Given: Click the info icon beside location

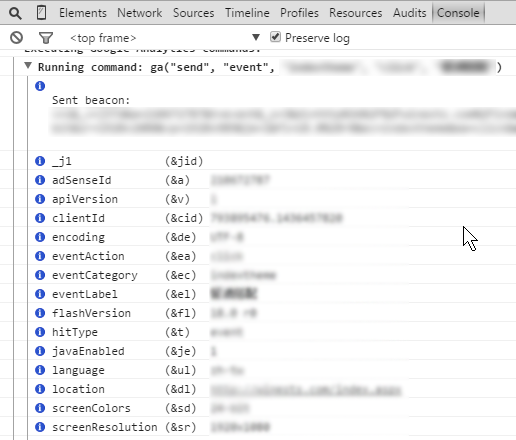Looking at the screenshot, I should click(x=40, y=389).
